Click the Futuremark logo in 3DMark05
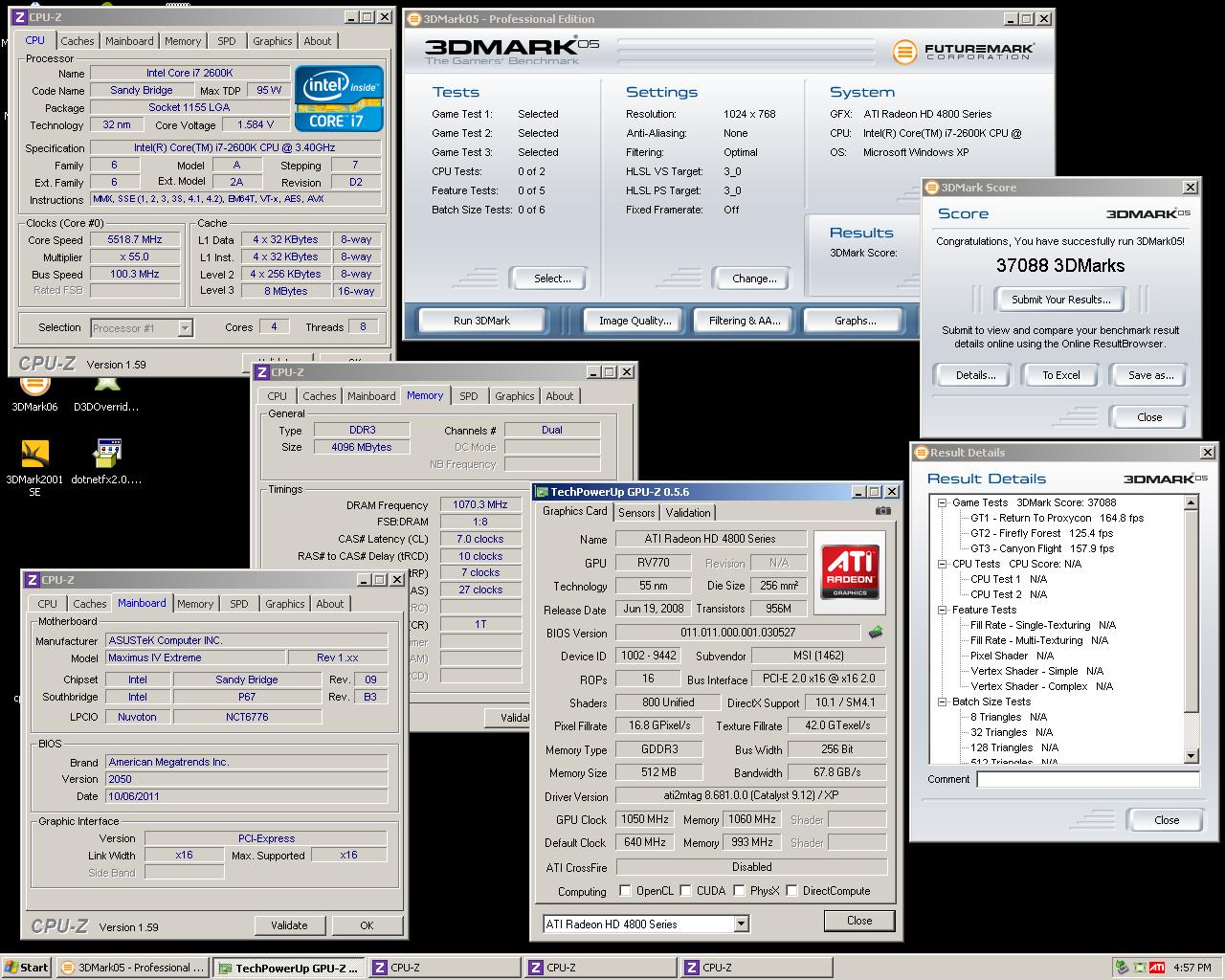1225x980 pixels. 963,52
